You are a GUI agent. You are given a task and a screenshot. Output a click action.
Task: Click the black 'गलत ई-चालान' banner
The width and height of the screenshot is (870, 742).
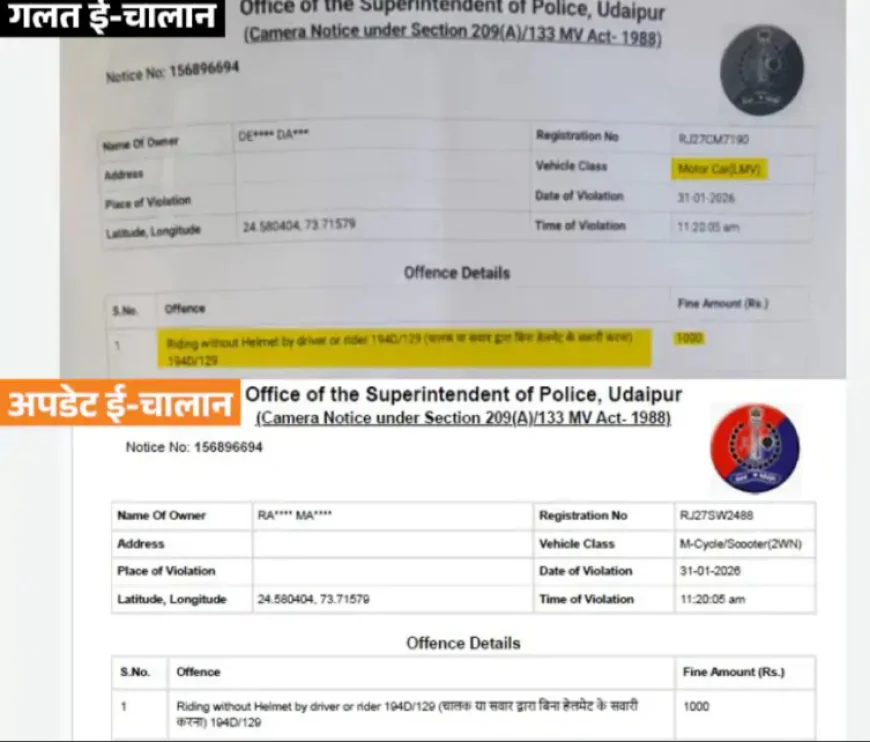(x=112, y=17)
